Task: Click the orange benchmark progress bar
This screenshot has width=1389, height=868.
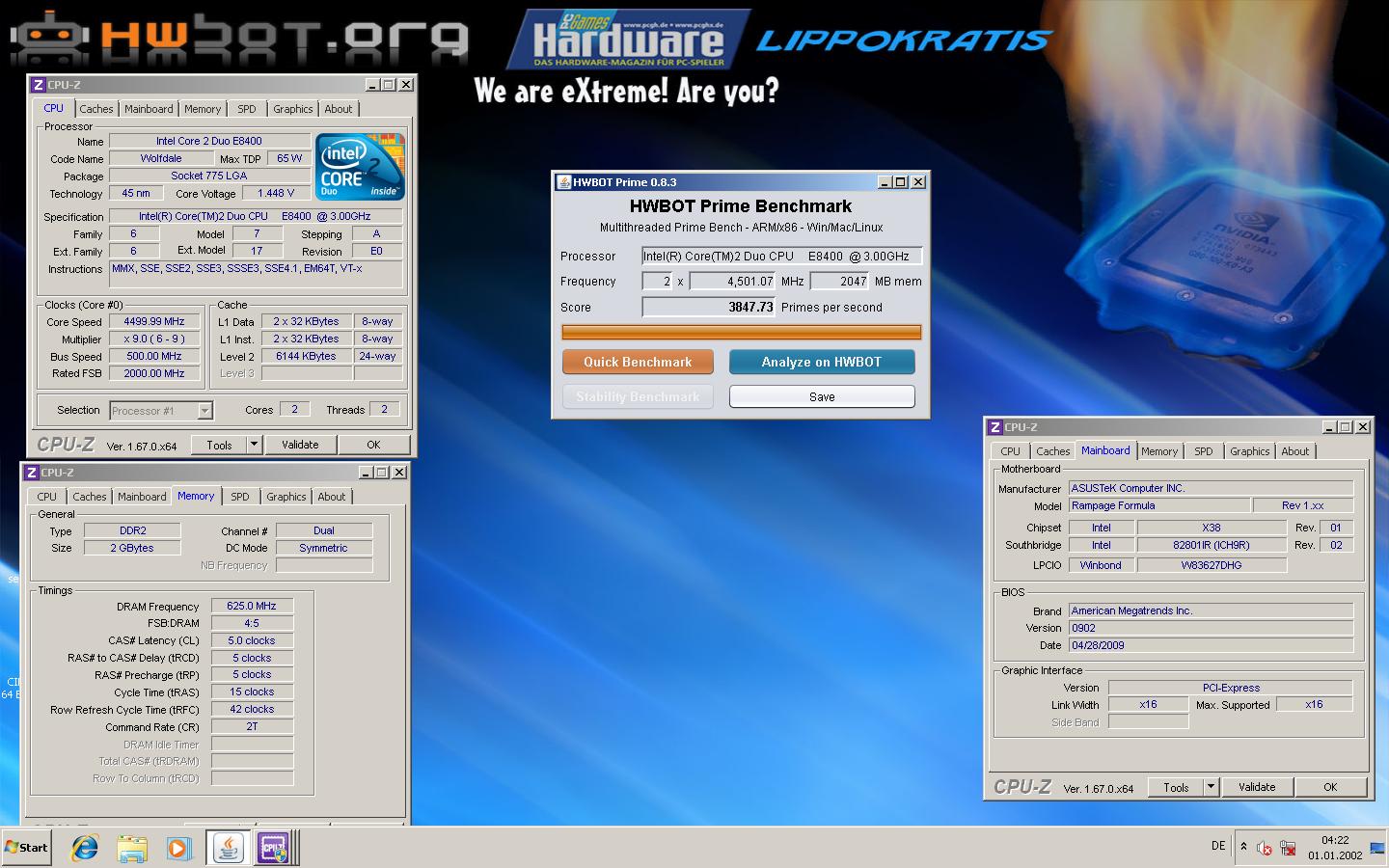Action: pyautogui.click(x=741, y=332)
